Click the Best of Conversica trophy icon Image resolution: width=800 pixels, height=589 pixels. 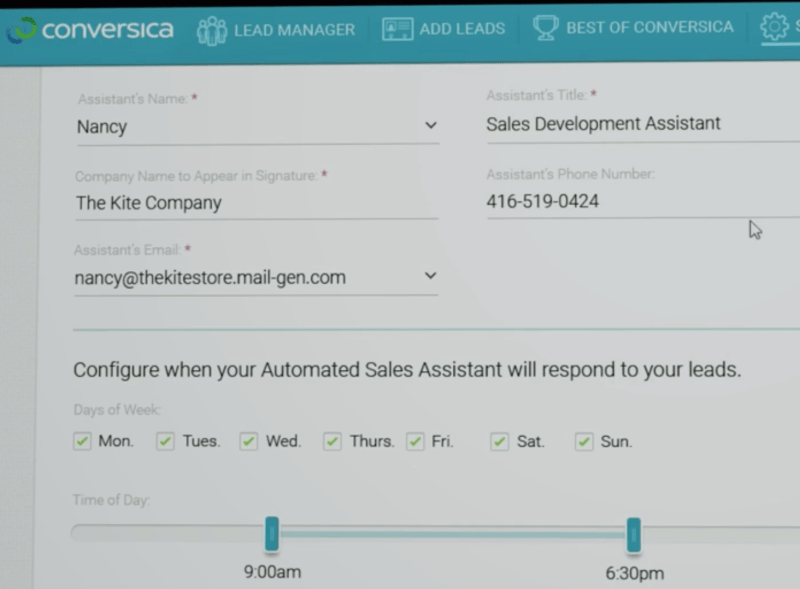[x=545, y=28]
